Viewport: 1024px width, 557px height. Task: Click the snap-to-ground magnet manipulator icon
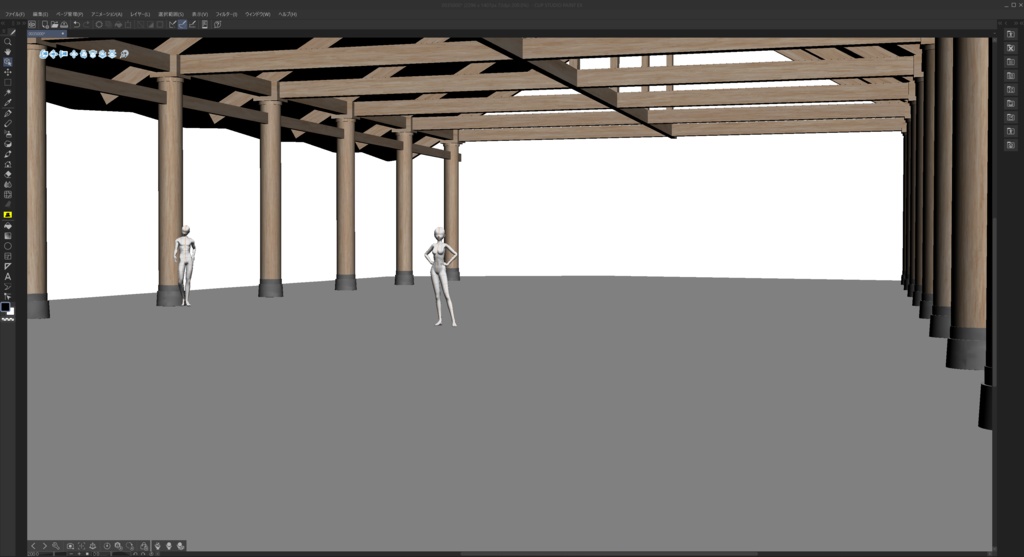(124, 54)
